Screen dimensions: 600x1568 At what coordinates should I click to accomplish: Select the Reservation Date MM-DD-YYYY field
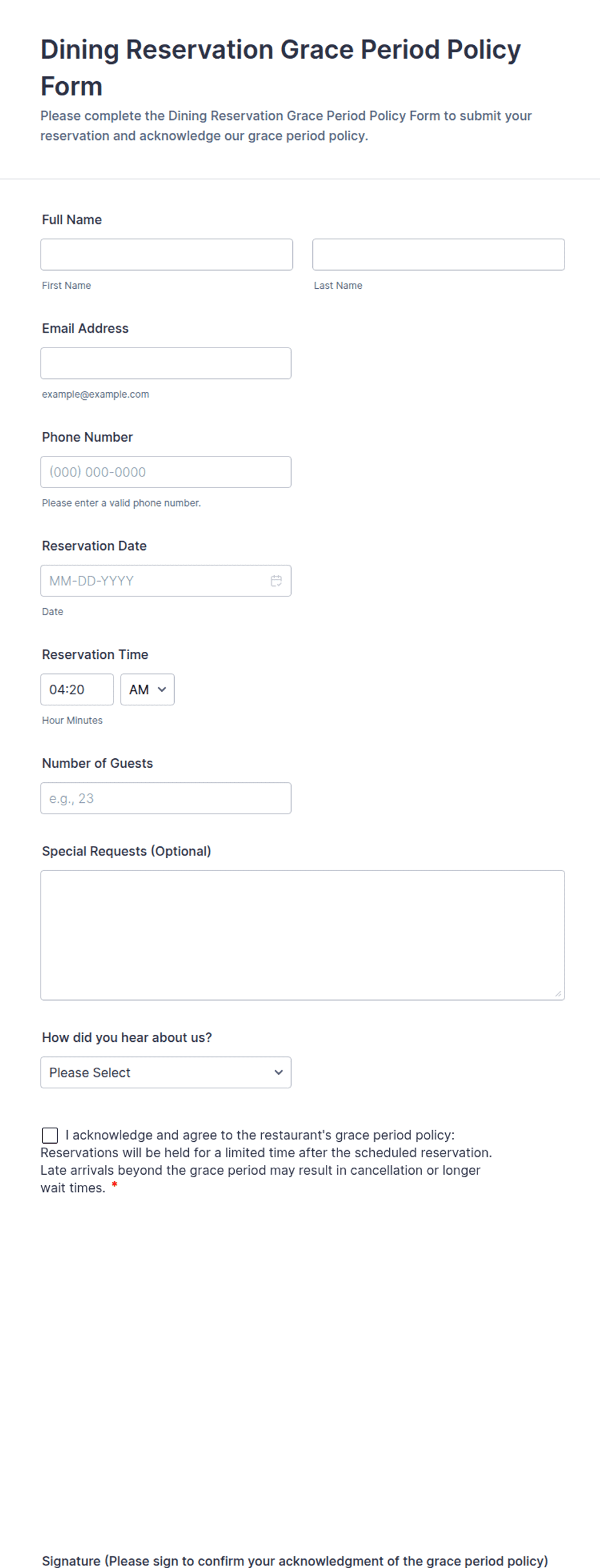(x=166, y=581)
